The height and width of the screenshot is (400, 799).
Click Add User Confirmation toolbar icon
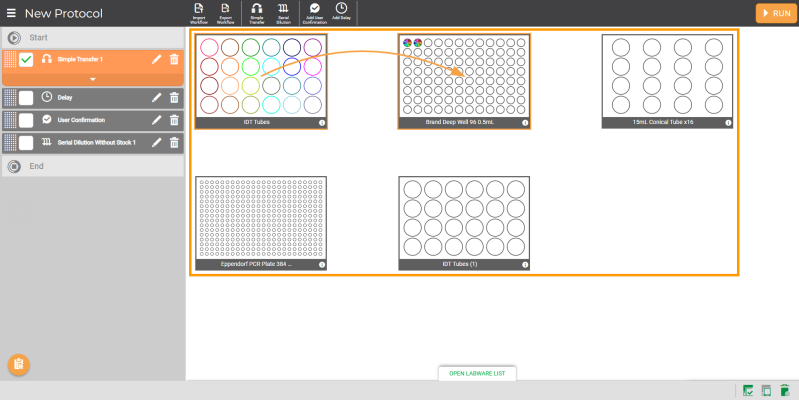[x=315, y=11]
